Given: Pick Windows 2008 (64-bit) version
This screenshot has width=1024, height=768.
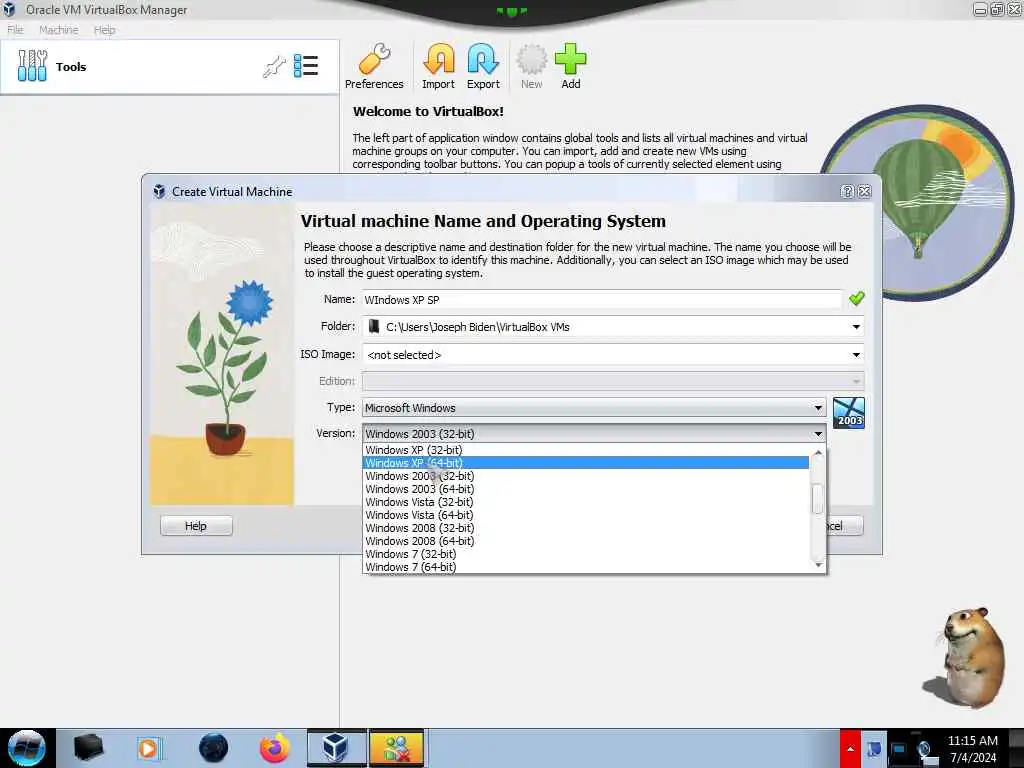Looking at the screenshot, I should click(x=586, y=541).
